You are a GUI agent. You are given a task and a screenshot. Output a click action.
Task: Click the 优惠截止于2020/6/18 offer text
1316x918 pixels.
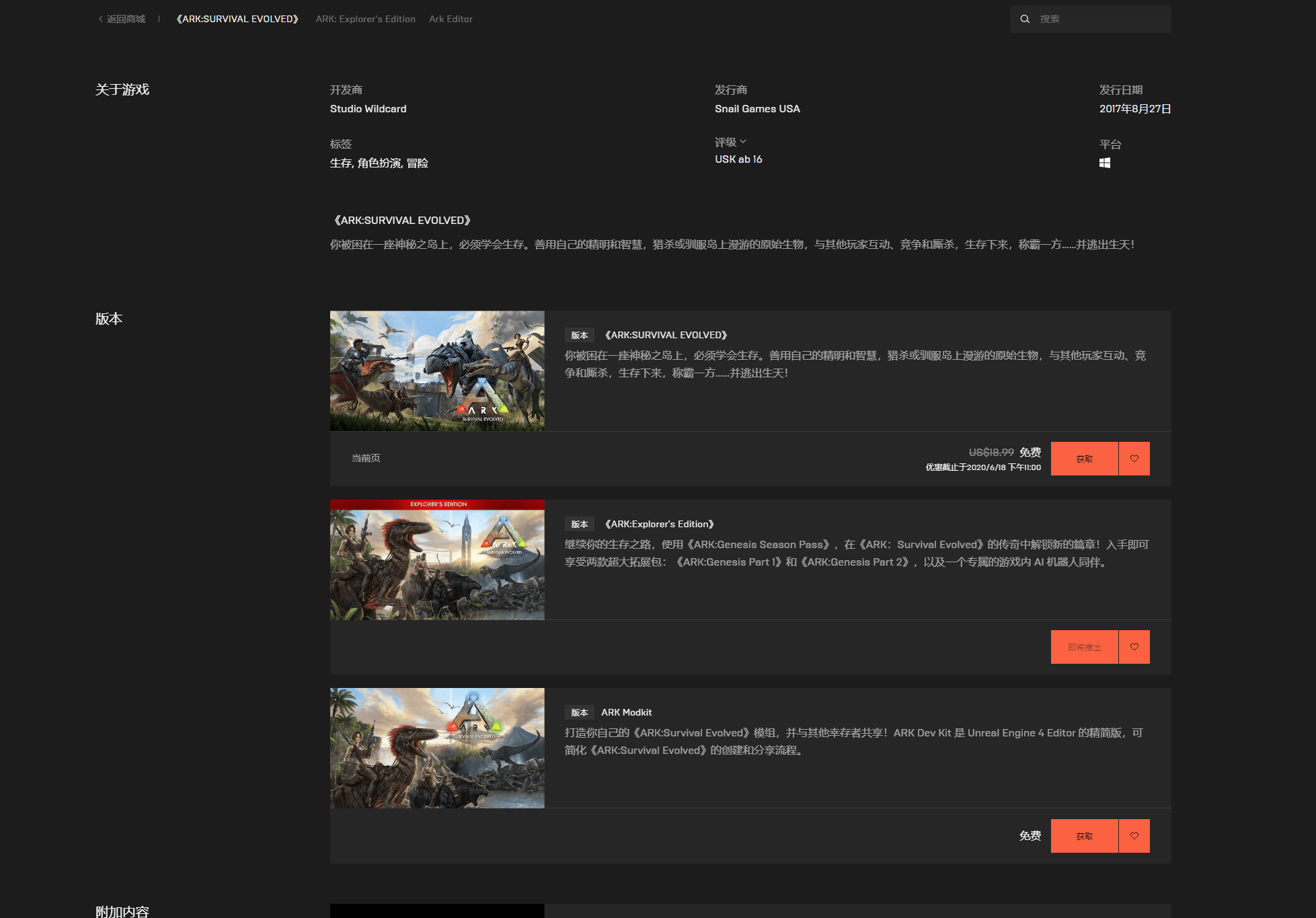pos(983,467)
